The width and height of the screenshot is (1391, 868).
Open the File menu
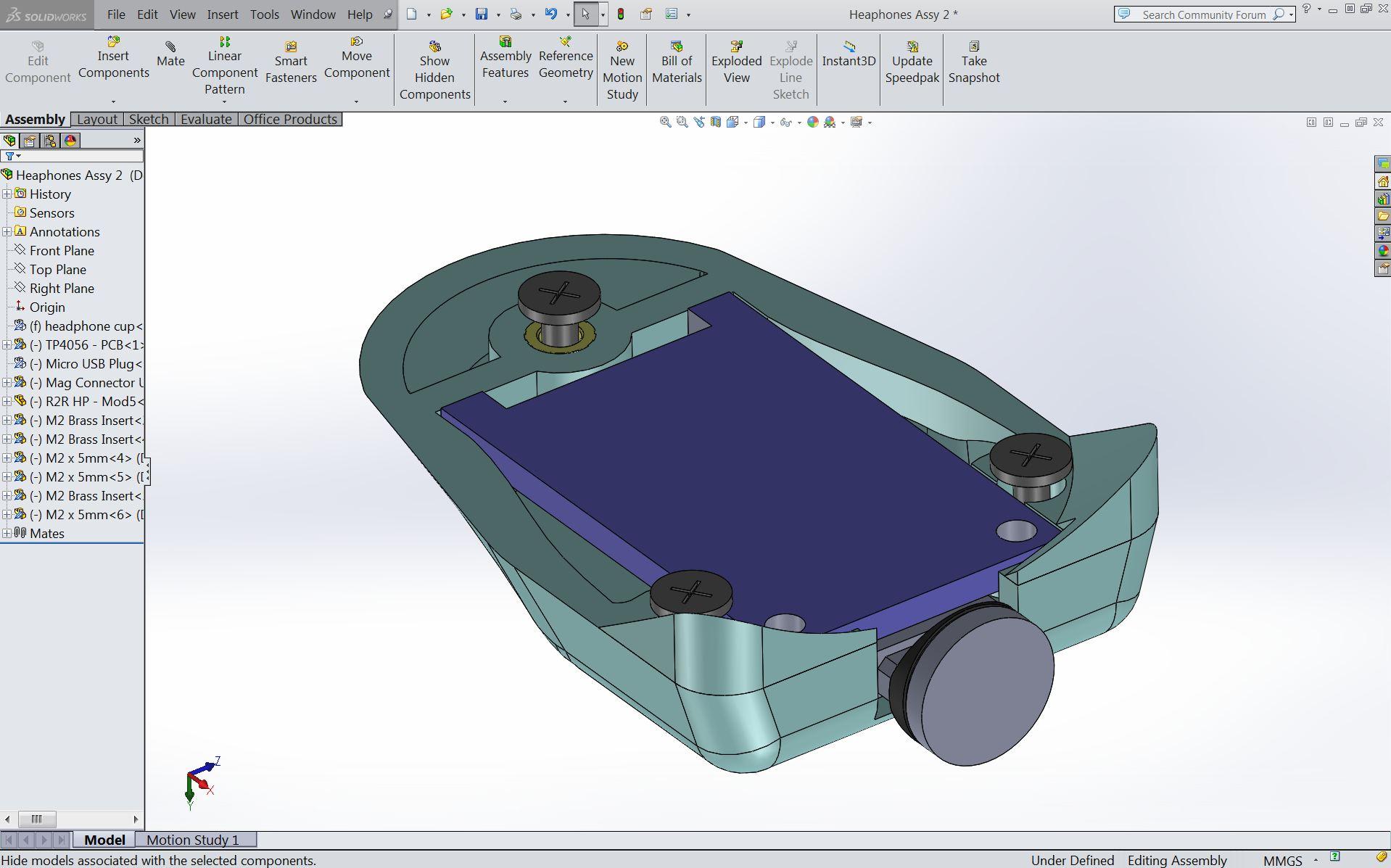click(116, 15)
